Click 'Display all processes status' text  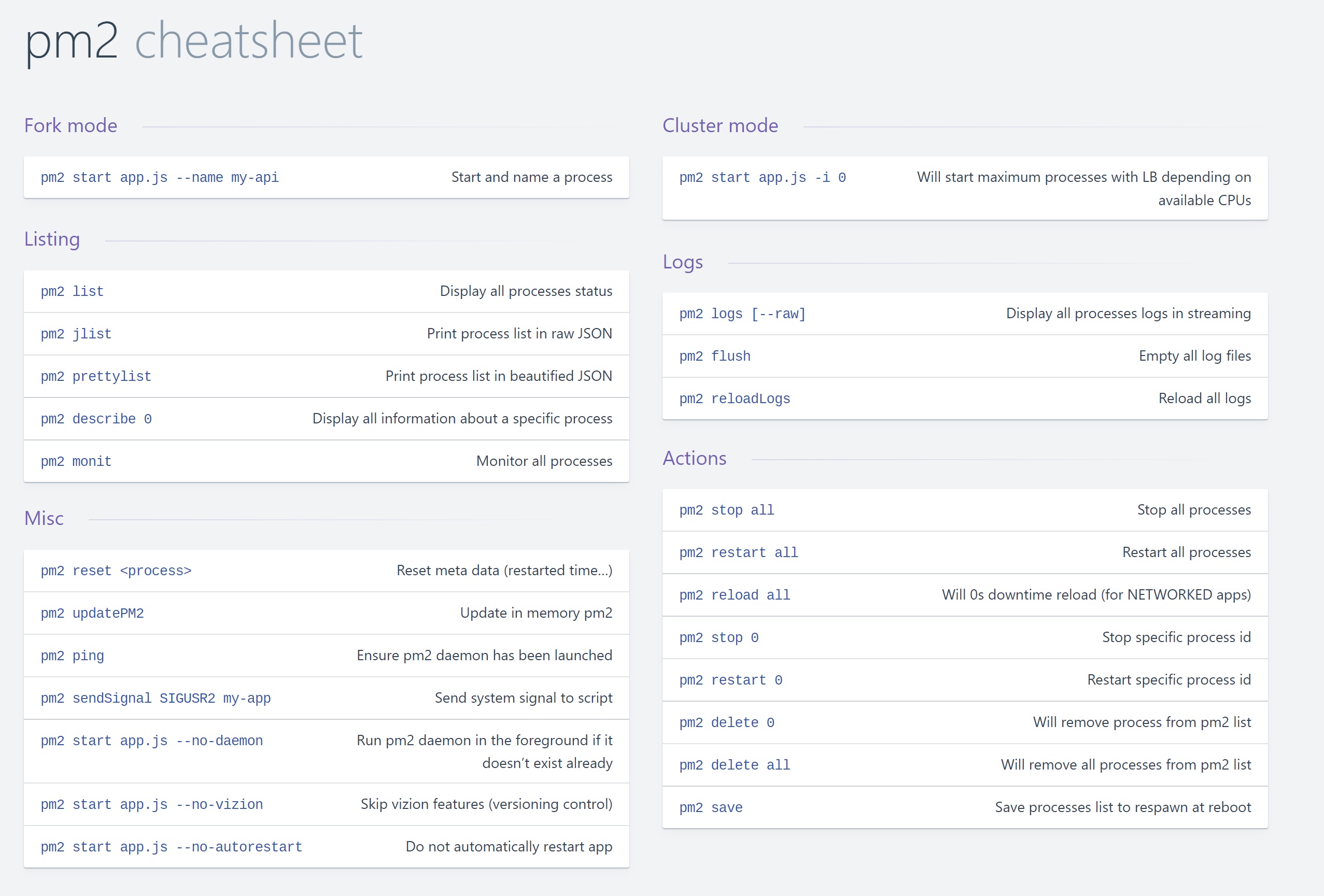click(x=526, y=291)
